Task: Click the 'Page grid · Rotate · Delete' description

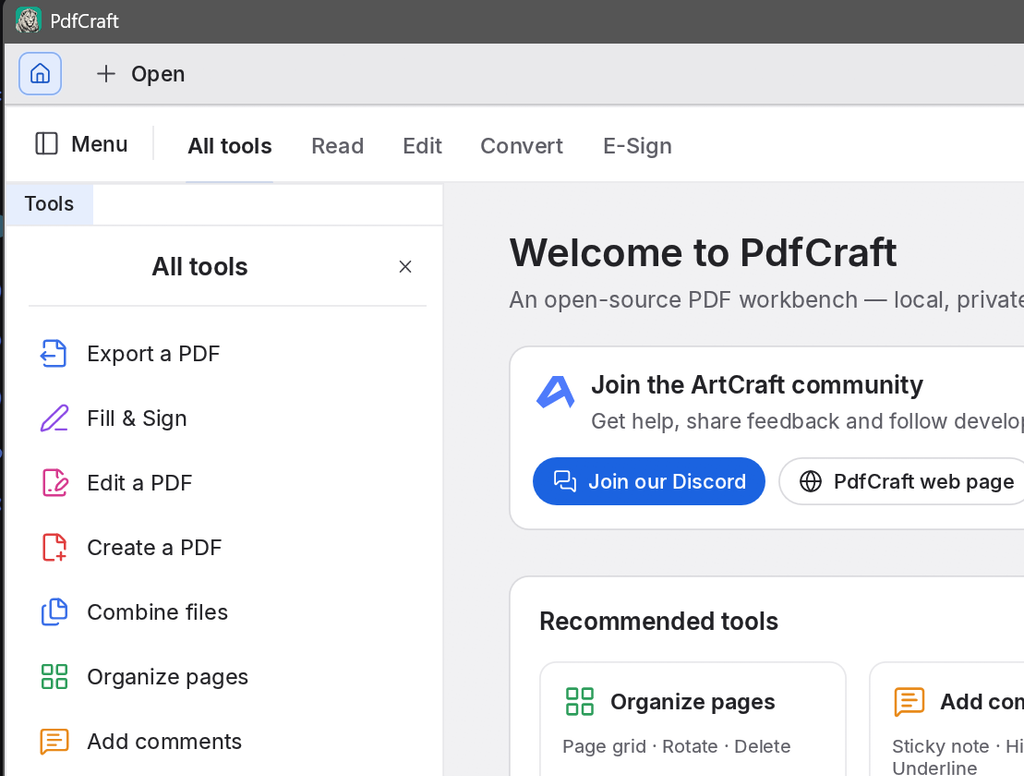Action: (x=677, y=746)
